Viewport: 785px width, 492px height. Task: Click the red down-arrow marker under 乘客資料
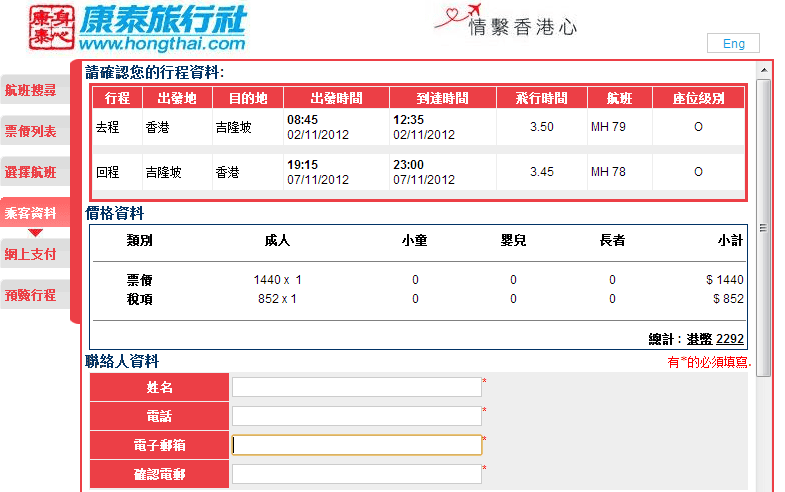35,232
